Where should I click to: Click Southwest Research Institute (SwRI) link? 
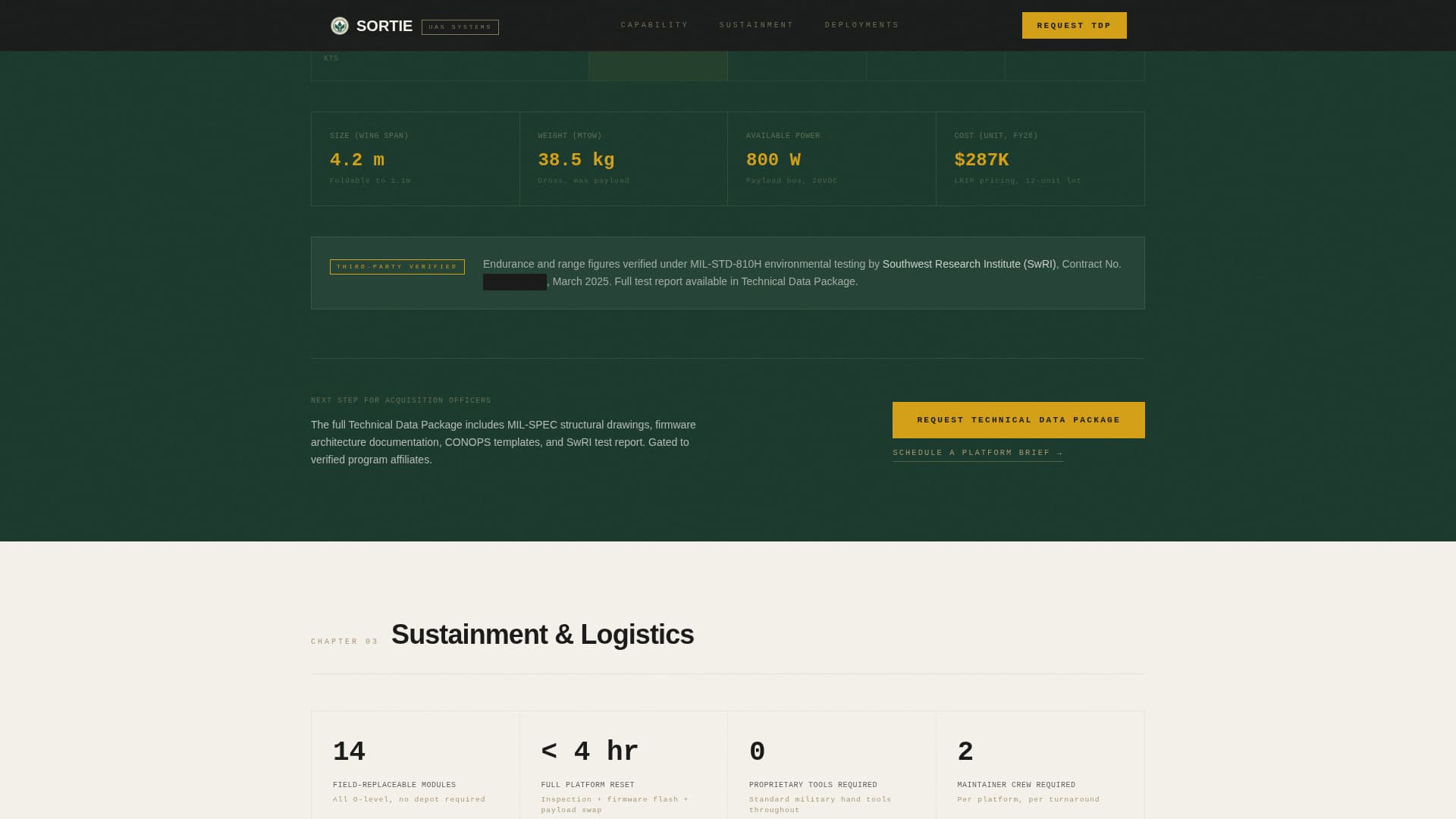pos(969,264)
